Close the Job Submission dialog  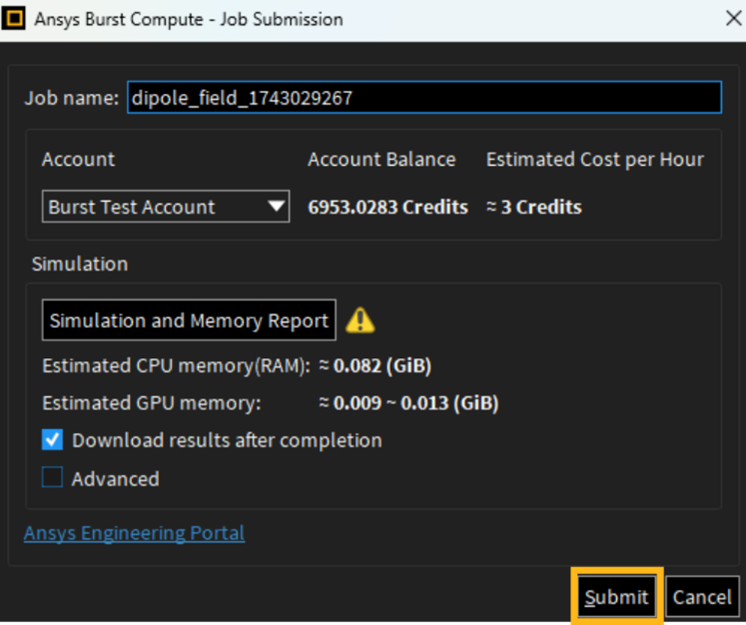(733, 19)
